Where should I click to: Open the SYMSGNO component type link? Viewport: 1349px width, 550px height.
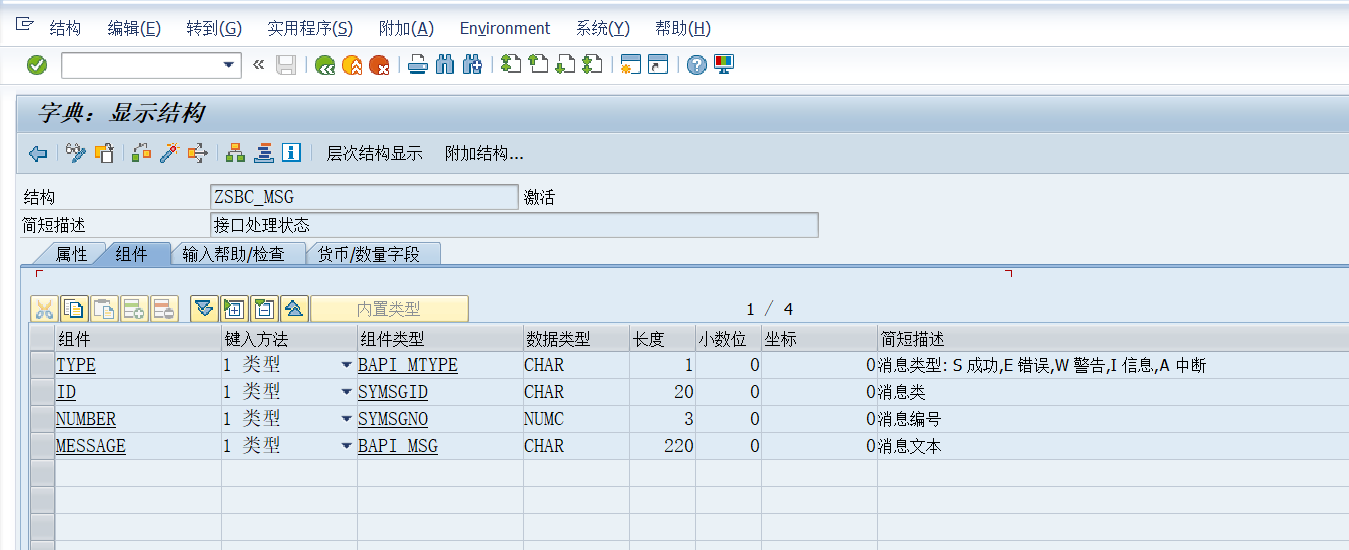(x=393, y=419)
